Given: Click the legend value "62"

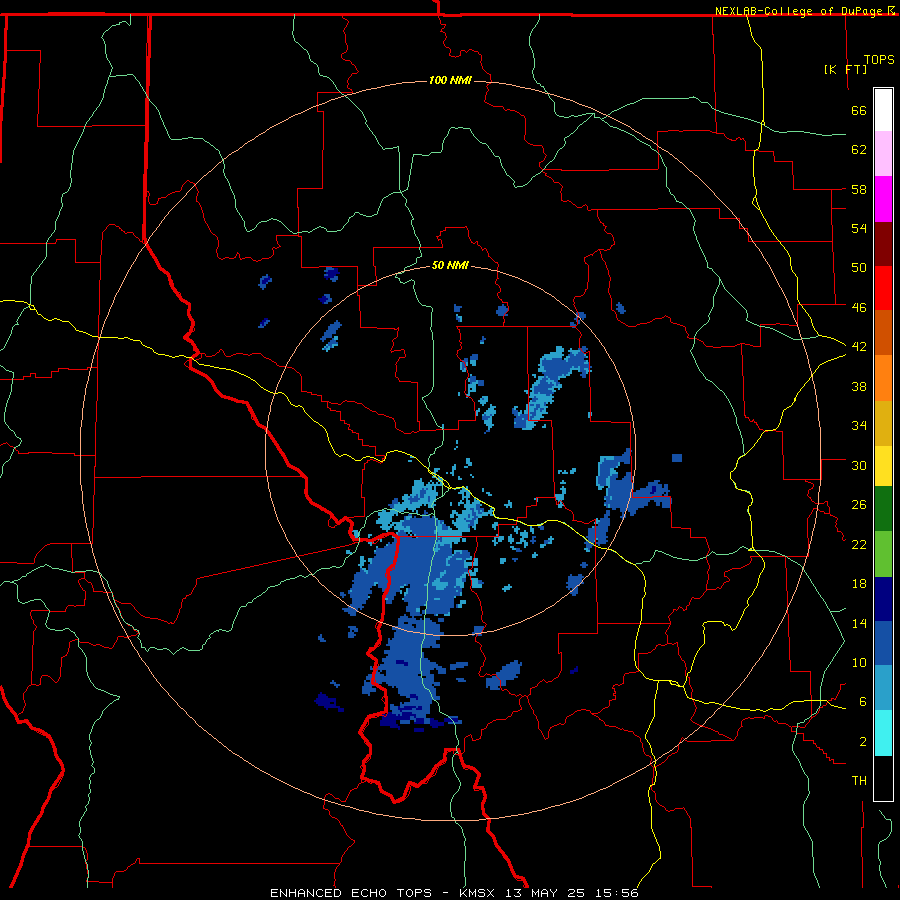Looking at the screenshot, I should click(x=859, y=150).
